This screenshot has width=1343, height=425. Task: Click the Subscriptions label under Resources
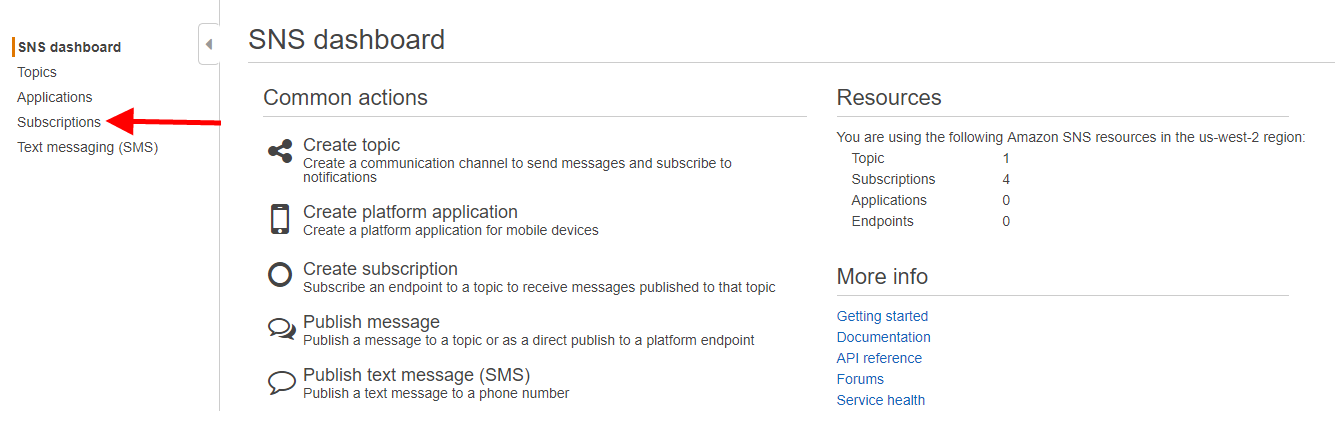click(893, 179)
